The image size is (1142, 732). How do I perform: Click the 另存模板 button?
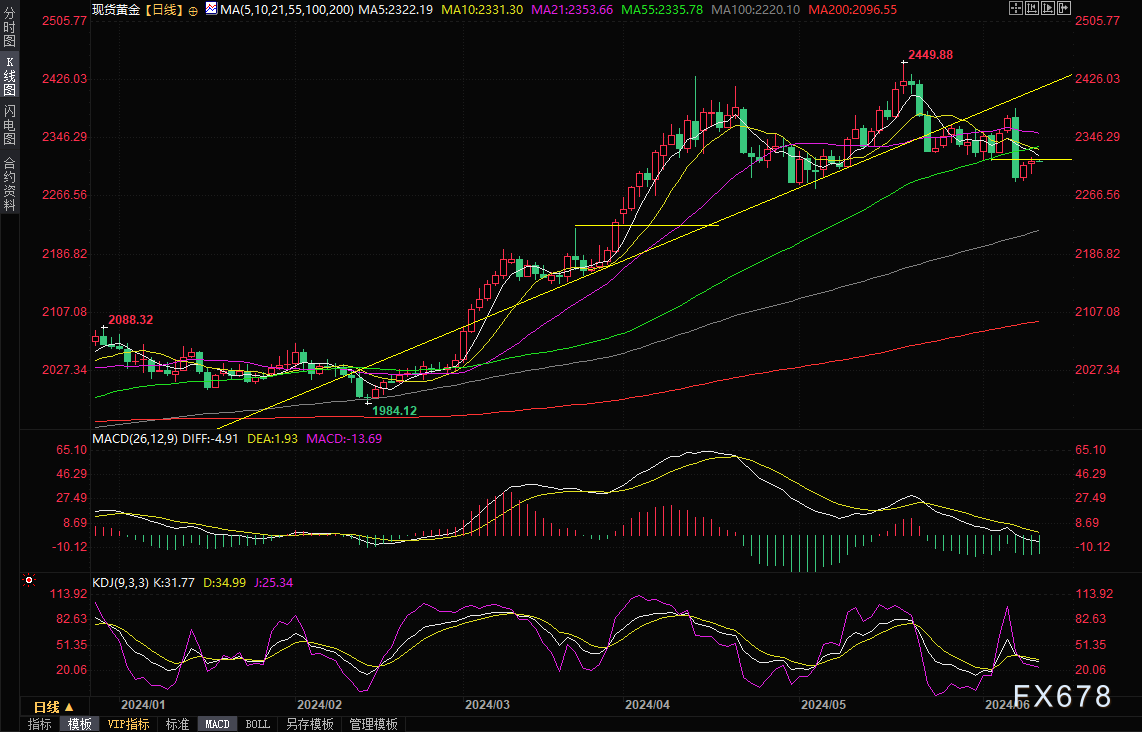pyautogui.click(x=309, y=724)
